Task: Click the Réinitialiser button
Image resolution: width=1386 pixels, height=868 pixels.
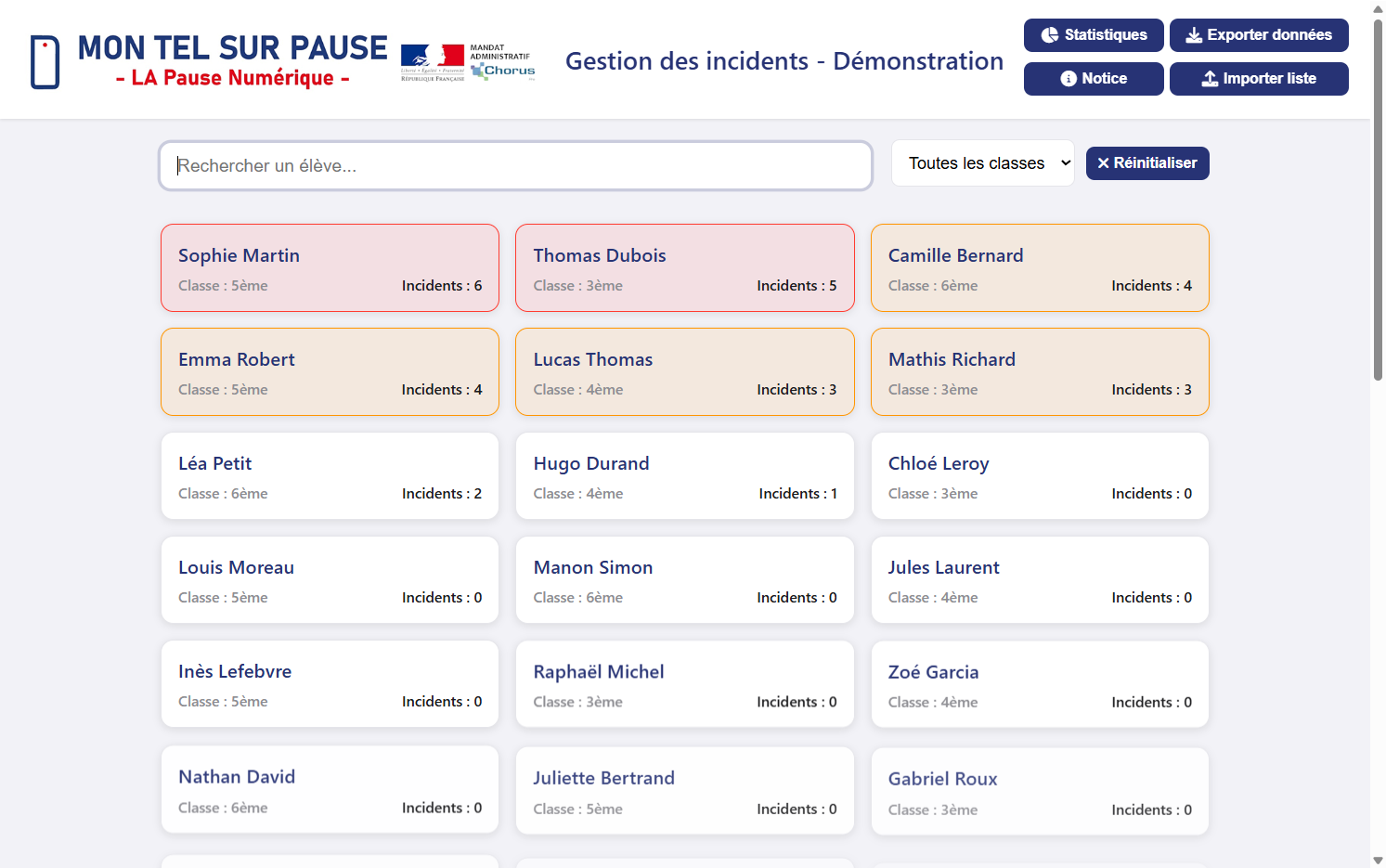Action: (x=1147, y=163)
